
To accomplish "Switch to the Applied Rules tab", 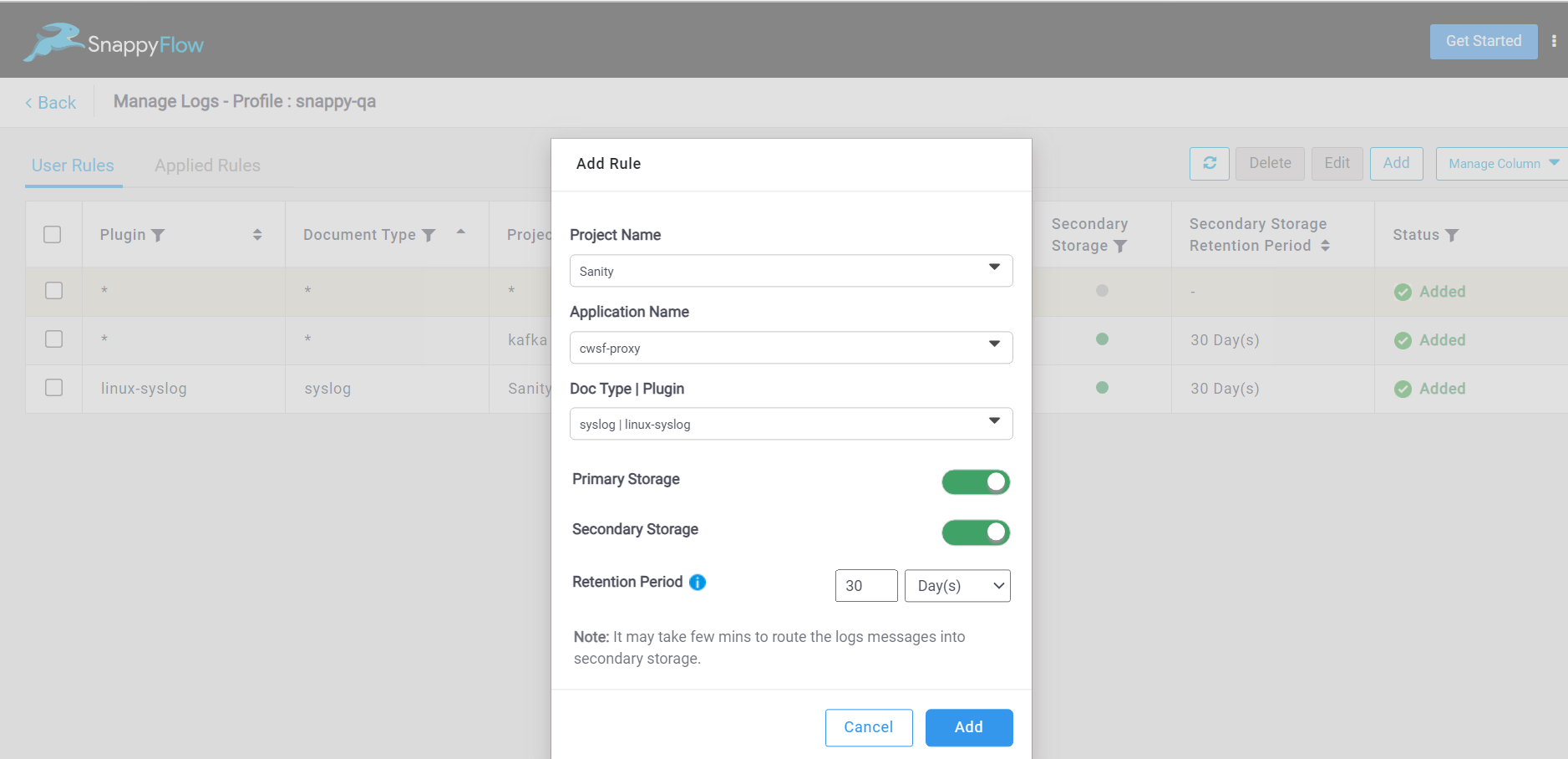I will pyautogui.click(x=207, y=166).
